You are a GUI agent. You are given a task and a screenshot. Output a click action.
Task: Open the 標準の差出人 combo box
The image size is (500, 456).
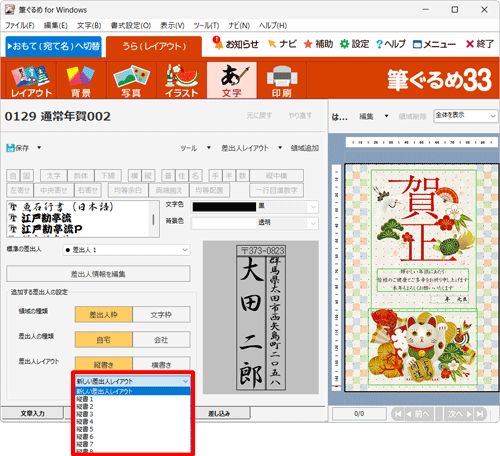126,250
